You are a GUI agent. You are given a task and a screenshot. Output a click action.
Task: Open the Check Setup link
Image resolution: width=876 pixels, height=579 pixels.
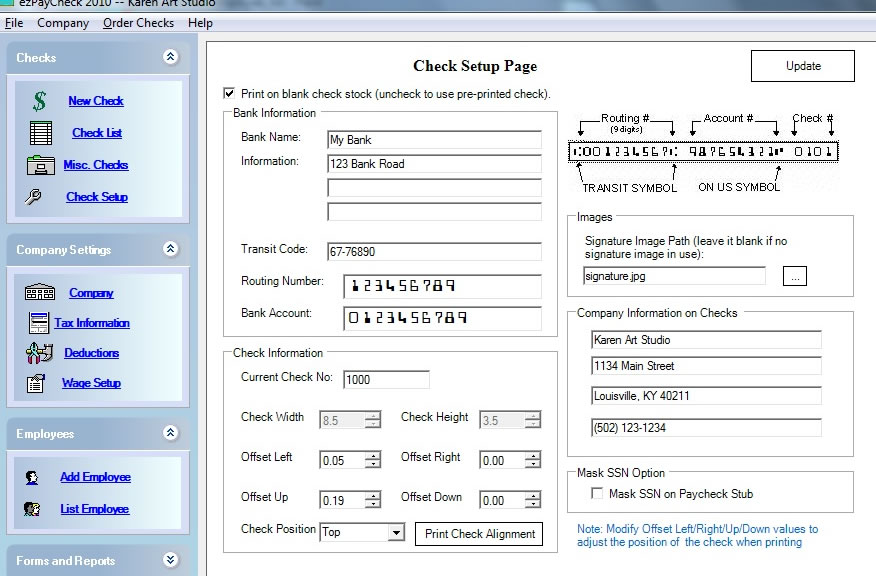click(x=97, y=197)
